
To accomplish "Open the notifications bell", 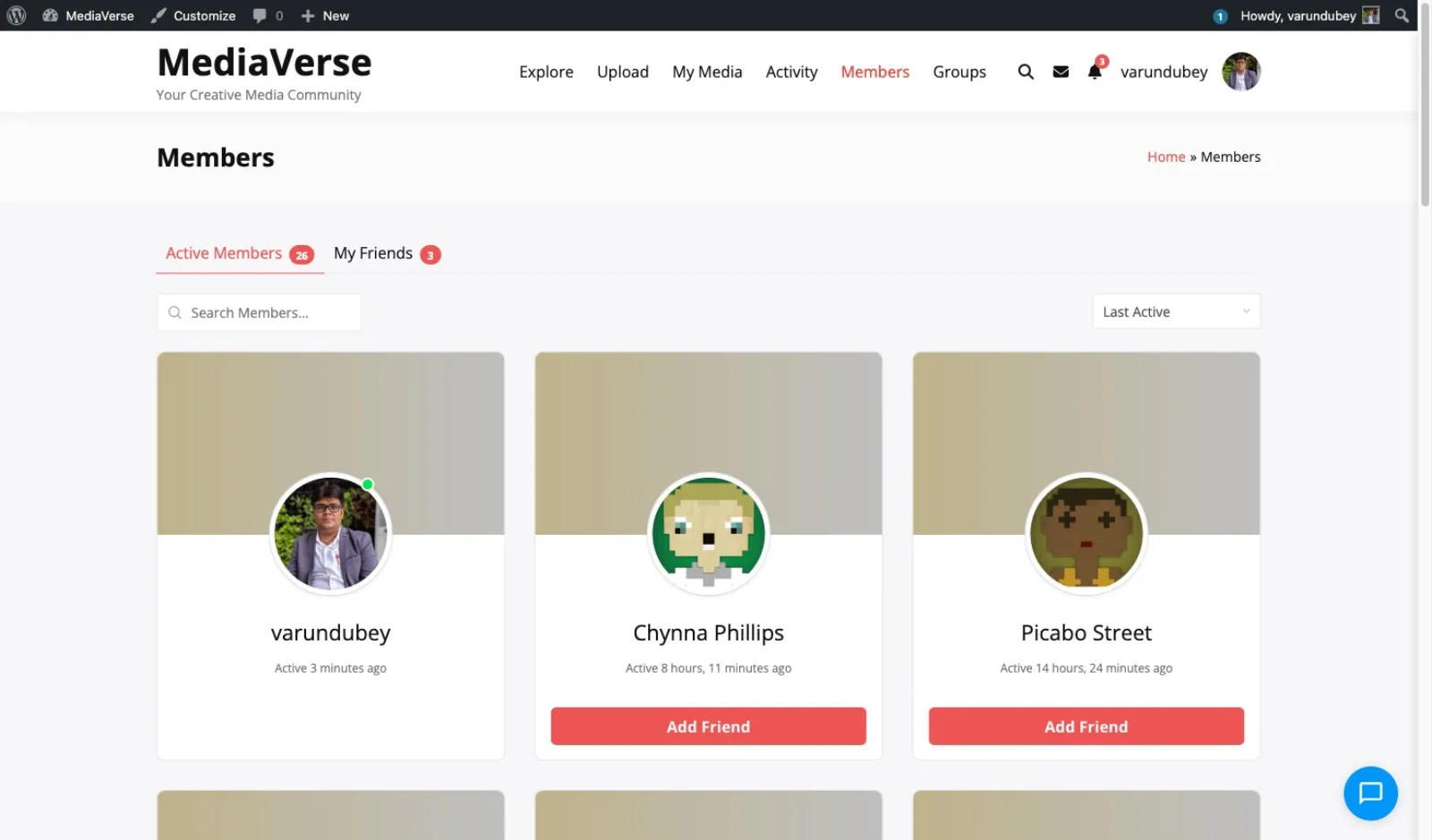I will (1095, 72).
